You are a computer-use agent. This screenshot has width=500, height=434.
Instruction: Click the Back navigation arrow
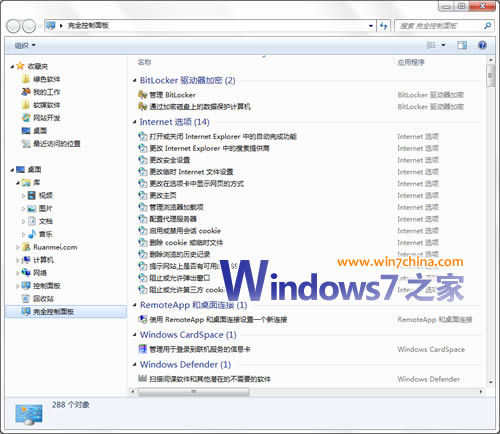pyautogui.click(x=13, y=26)
